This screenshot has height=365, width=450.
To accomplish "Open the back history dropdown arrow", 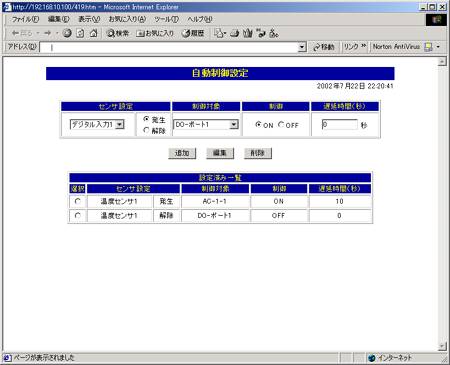I will click(x=38, y=33).
